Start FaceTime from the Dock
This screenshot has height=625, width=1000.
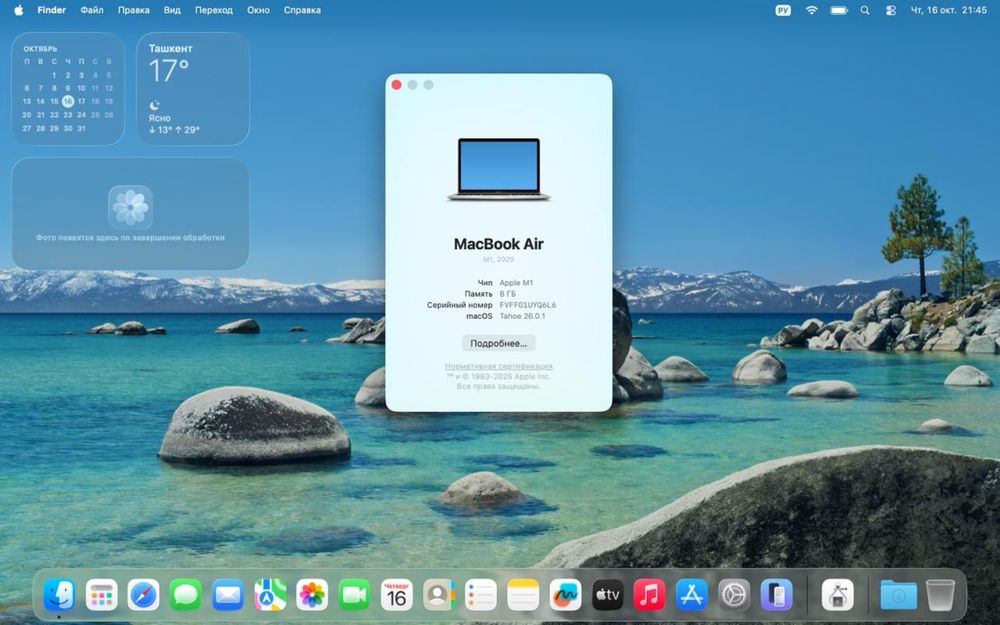[x=354, y=595]
